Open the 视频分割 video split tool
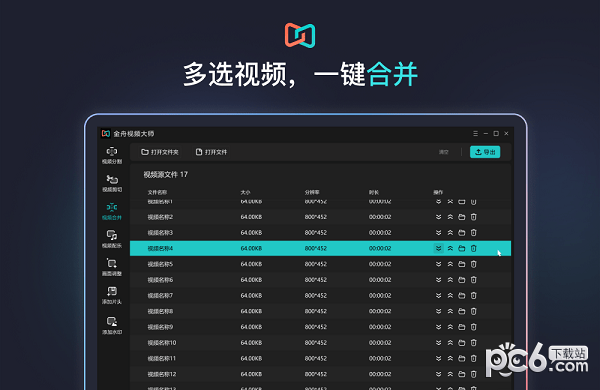This screenshot has height=390, width=600. (x=112, y=155)
